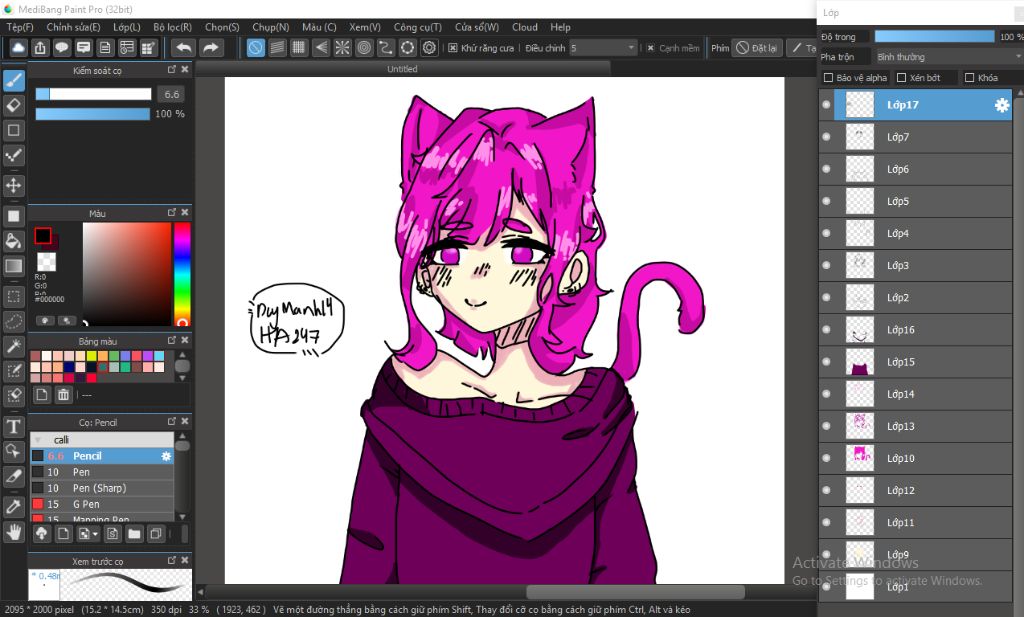The width and height of the screenshot is (1024, 617).
Task: Open snap settings gear icon
Action: coord(429,48)
